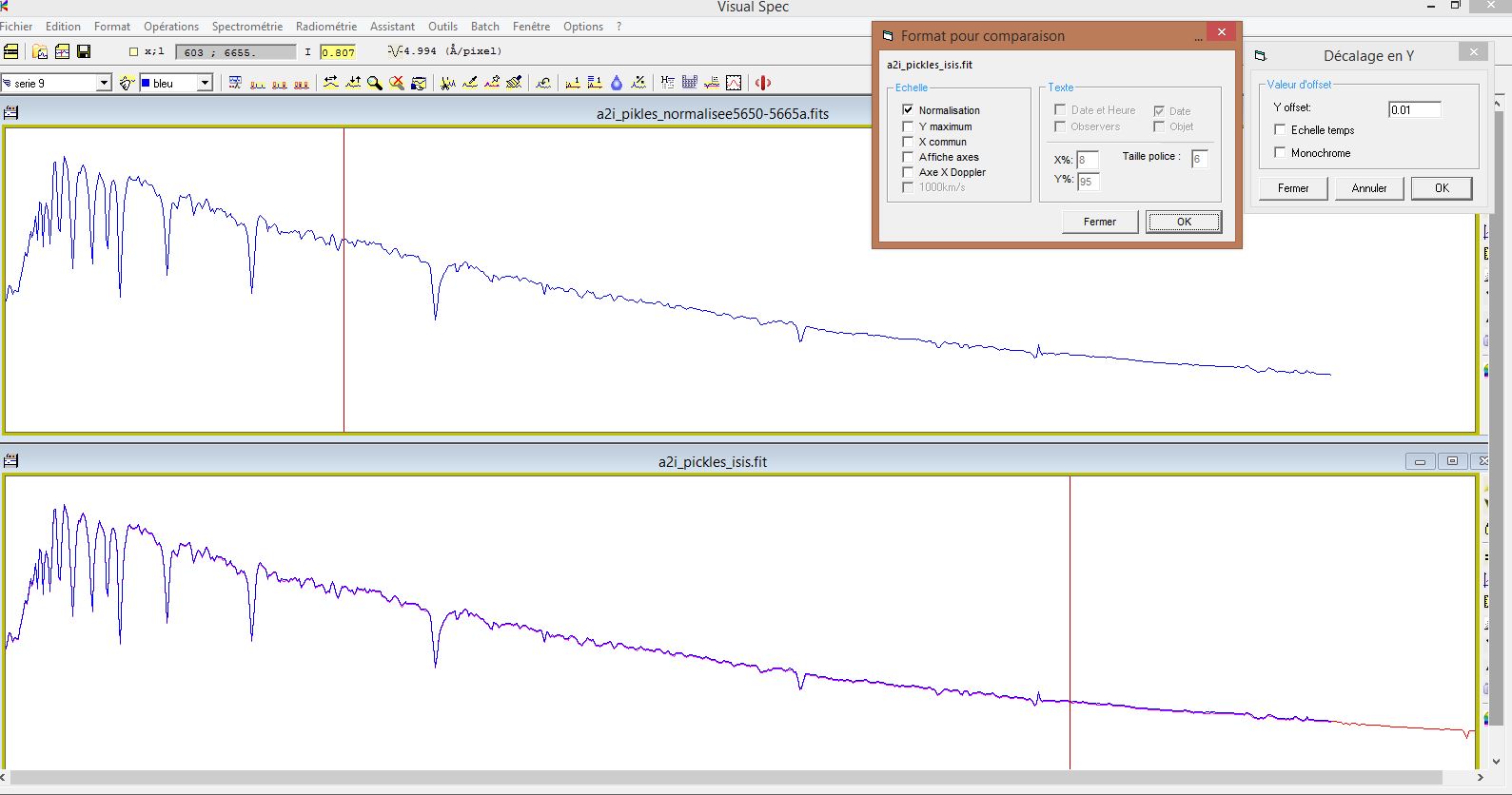This screenshot has height=795, width=1512.
Task: Open the Radiométrie menu
Action: click(x=325, y=27)
